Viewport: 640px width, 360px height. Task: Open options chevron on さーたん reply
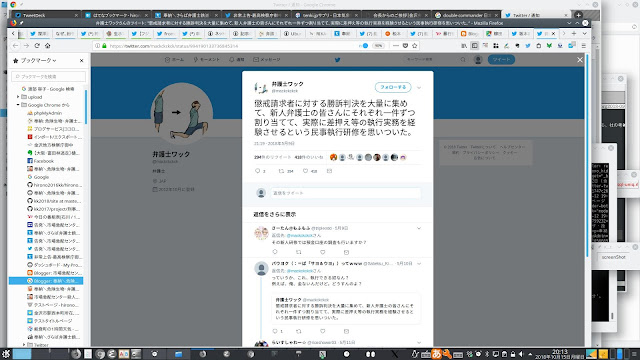click(419, 228)
